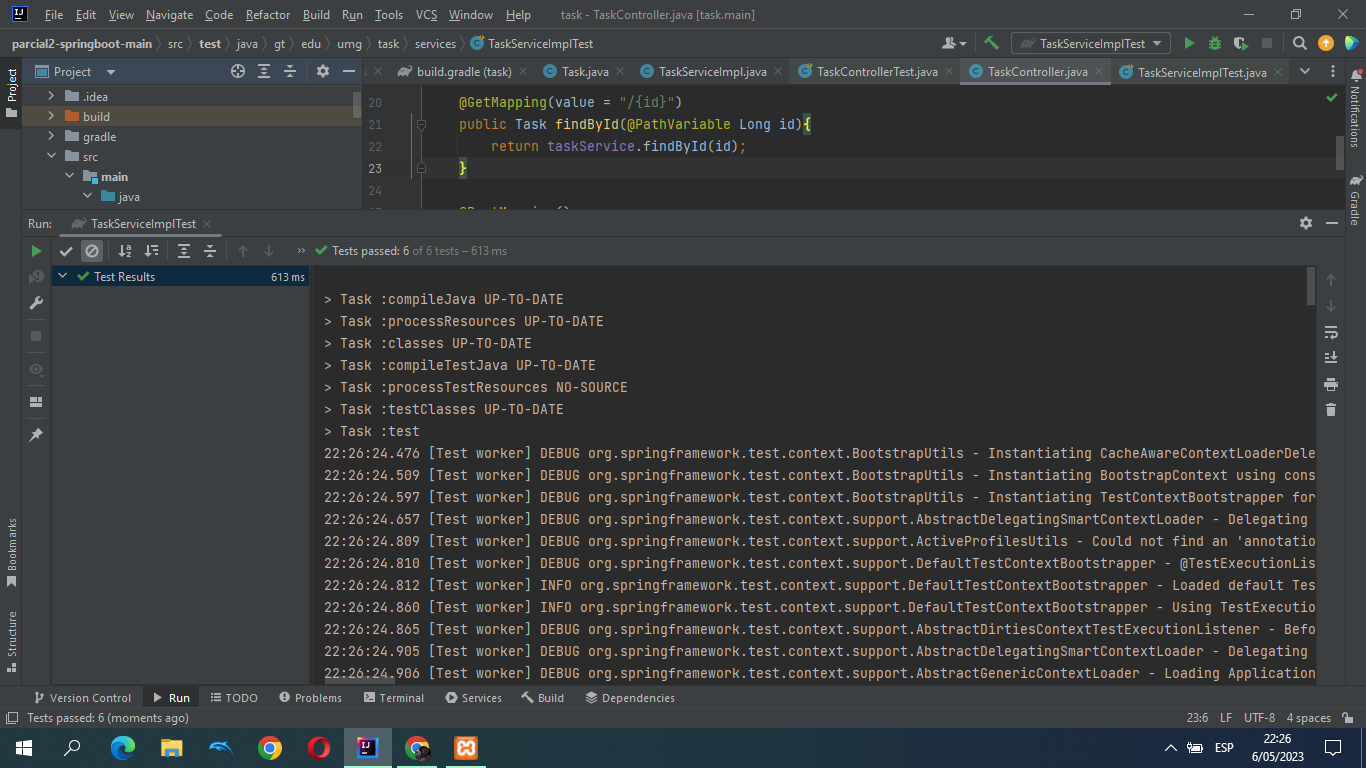The height and width of the screenshot is (768, 1366).
Task: Open Opera browser from the Windows taskbar
Action: [x=319, y=748]
